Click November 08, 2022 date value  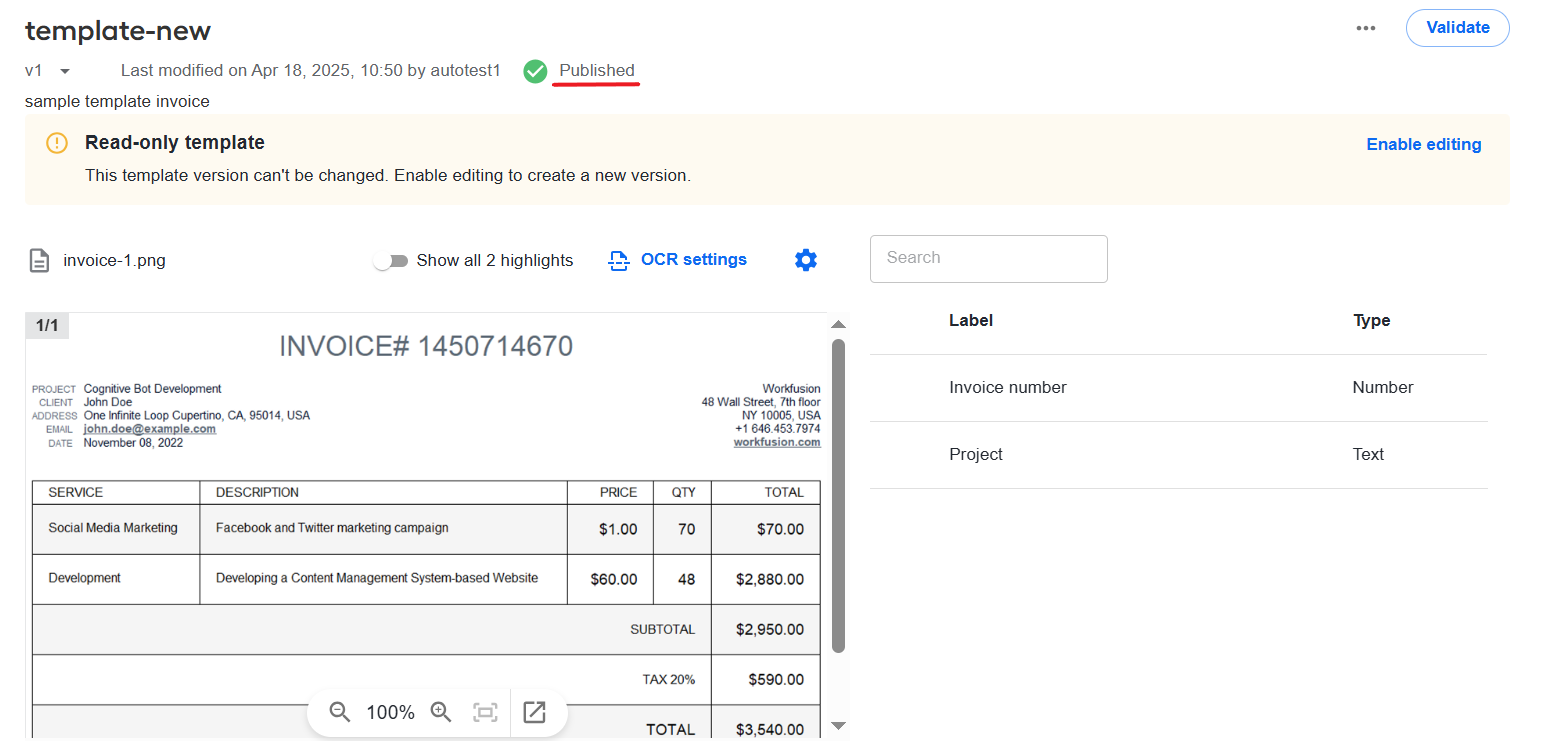point(134,443)
